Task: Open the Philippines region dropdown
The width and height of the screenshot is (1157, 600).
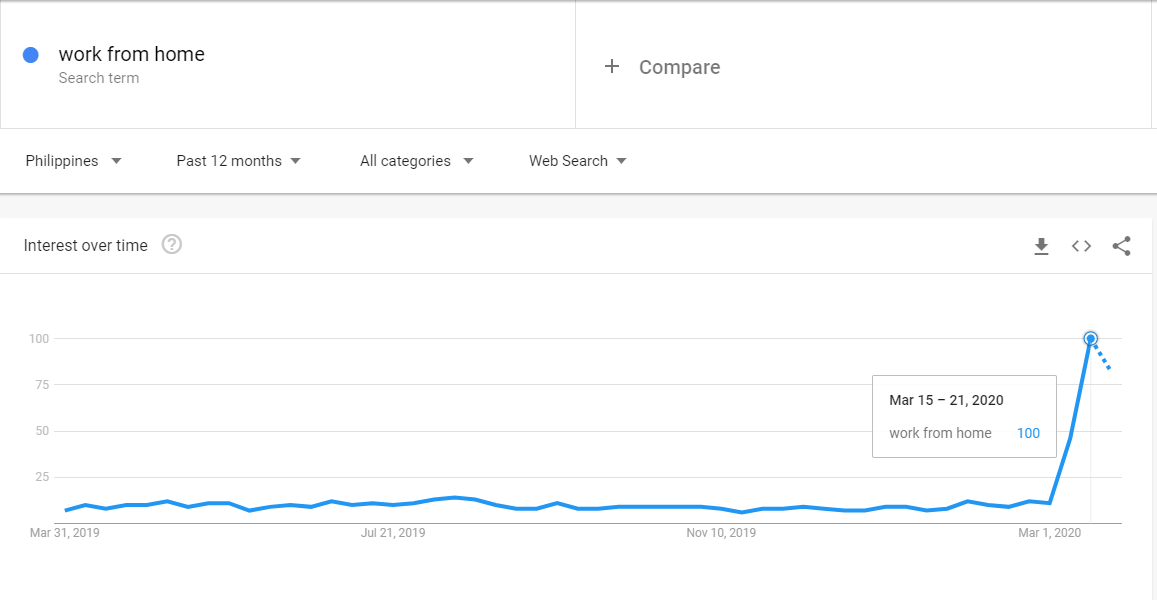Action: click(x=73, y=161)
